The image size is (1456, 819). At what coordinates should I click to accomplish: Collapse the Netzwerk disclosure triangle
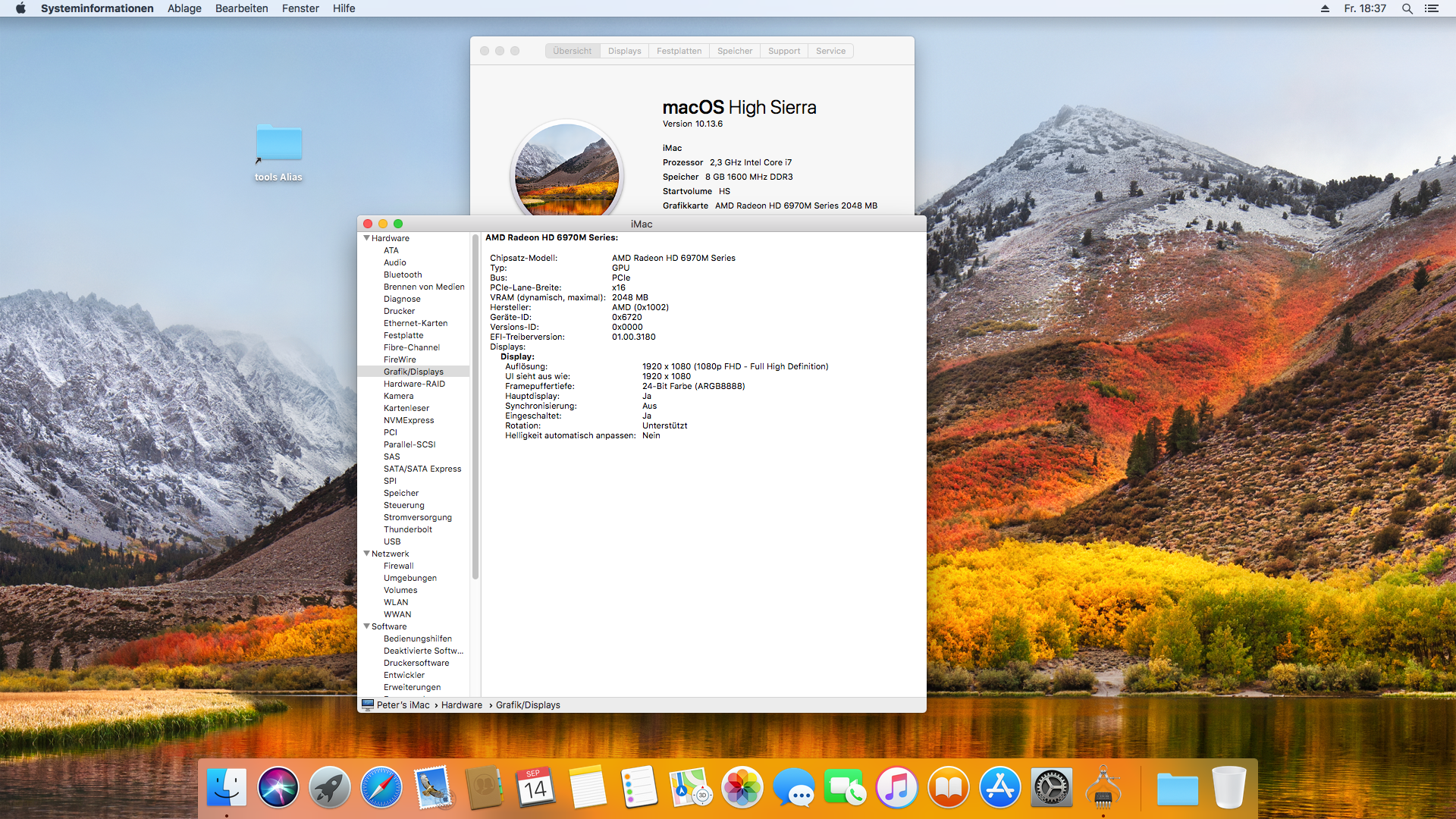(x=367, y=554)
